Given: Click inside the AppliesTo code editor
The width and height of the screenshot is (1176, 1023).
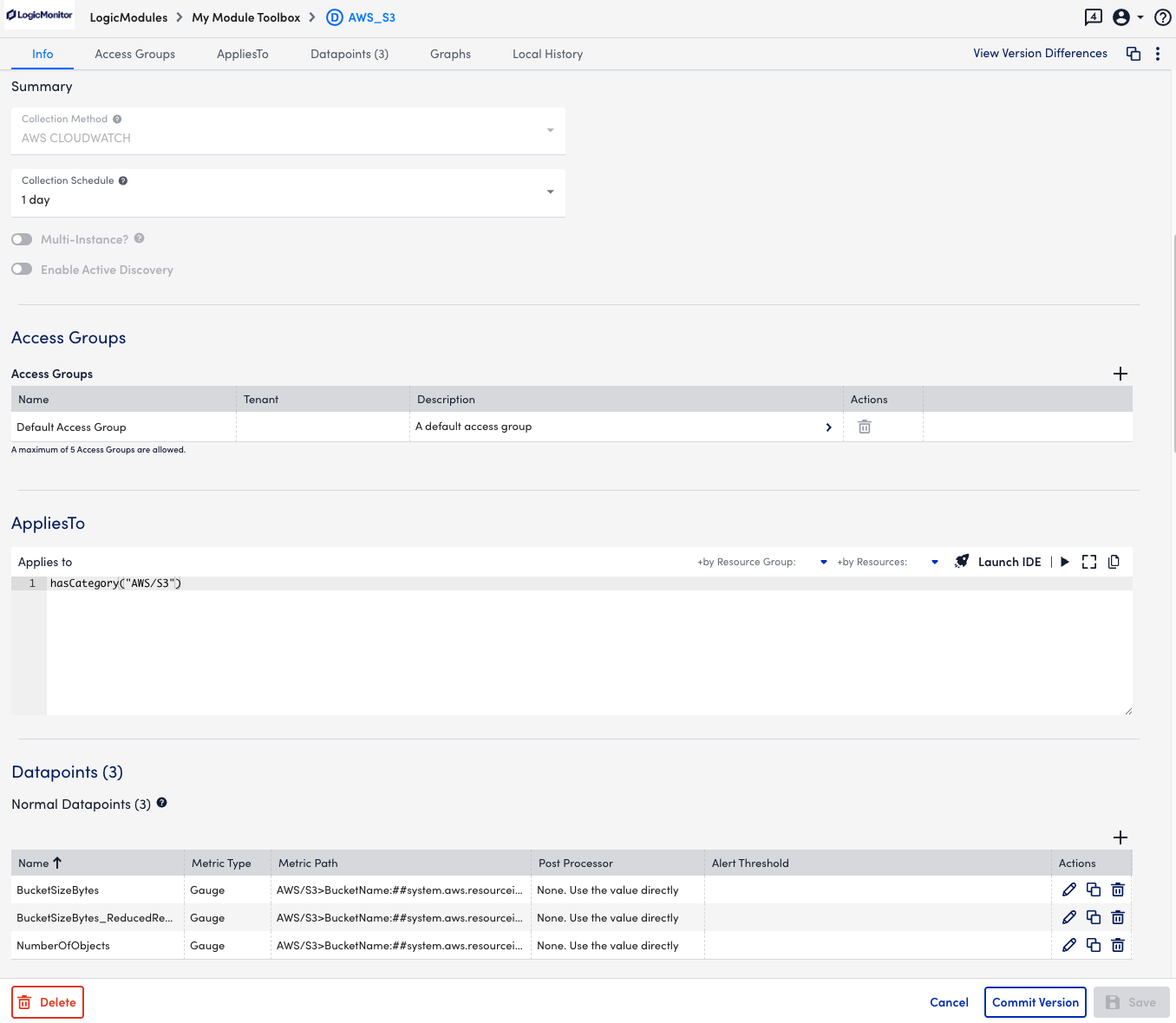Looking at the screenshot, I should 590,646.
